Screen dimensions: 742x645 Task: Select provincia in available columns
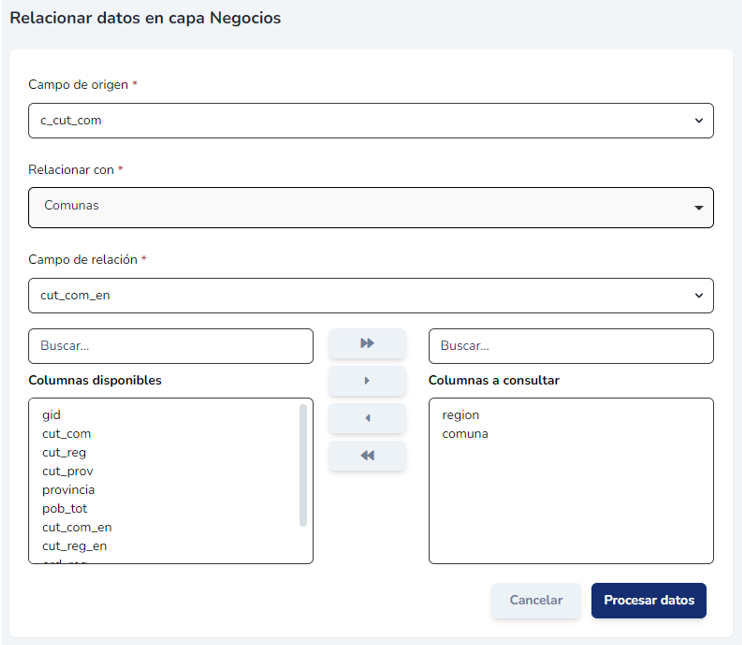pyautogui.click(x=68, y=490)
